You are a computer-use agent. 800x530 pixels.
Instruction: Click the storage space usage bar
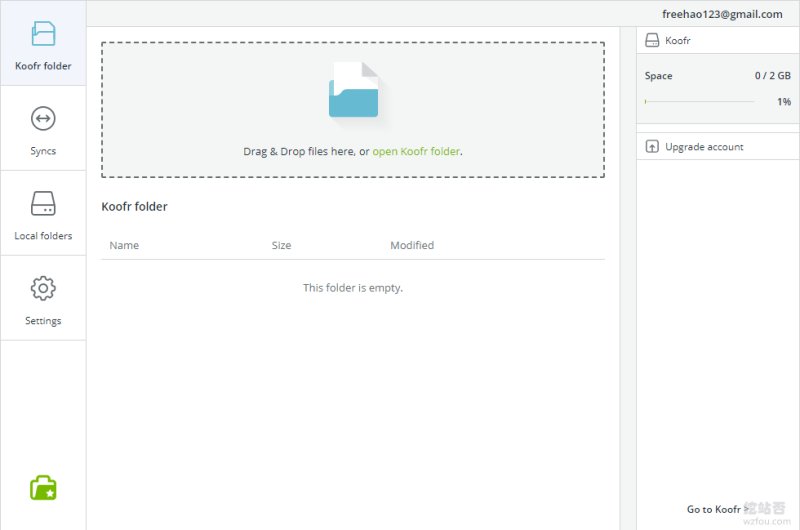(x=699, y=102)
